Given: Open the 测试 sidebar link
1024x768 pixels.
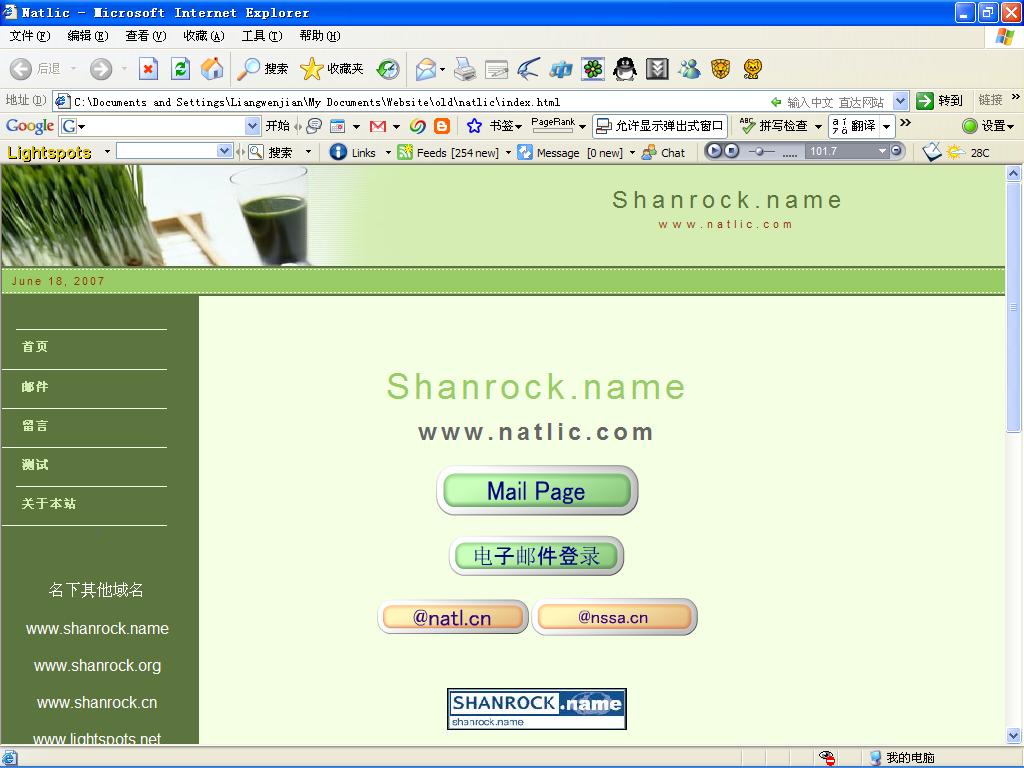Looking at the screenshot, I should (x=35, y=464).
